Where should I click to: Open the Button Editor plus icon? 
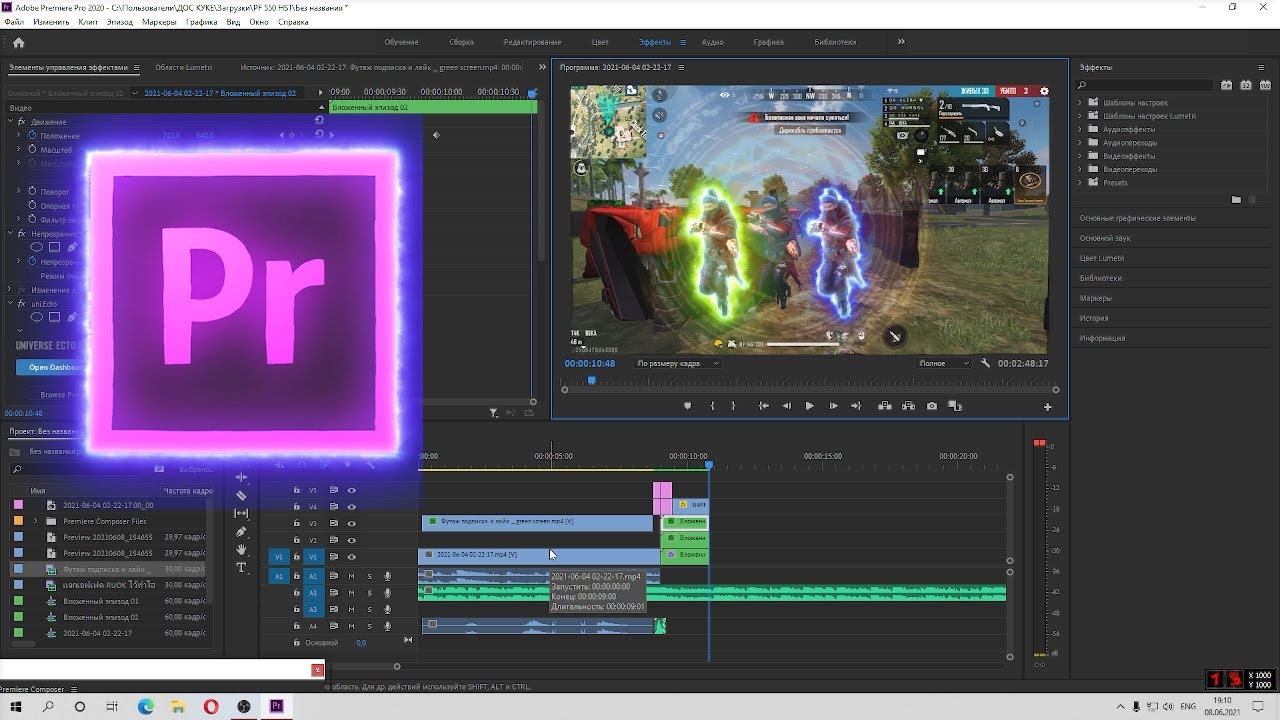pyautogui.click(x=1048, y=406)
